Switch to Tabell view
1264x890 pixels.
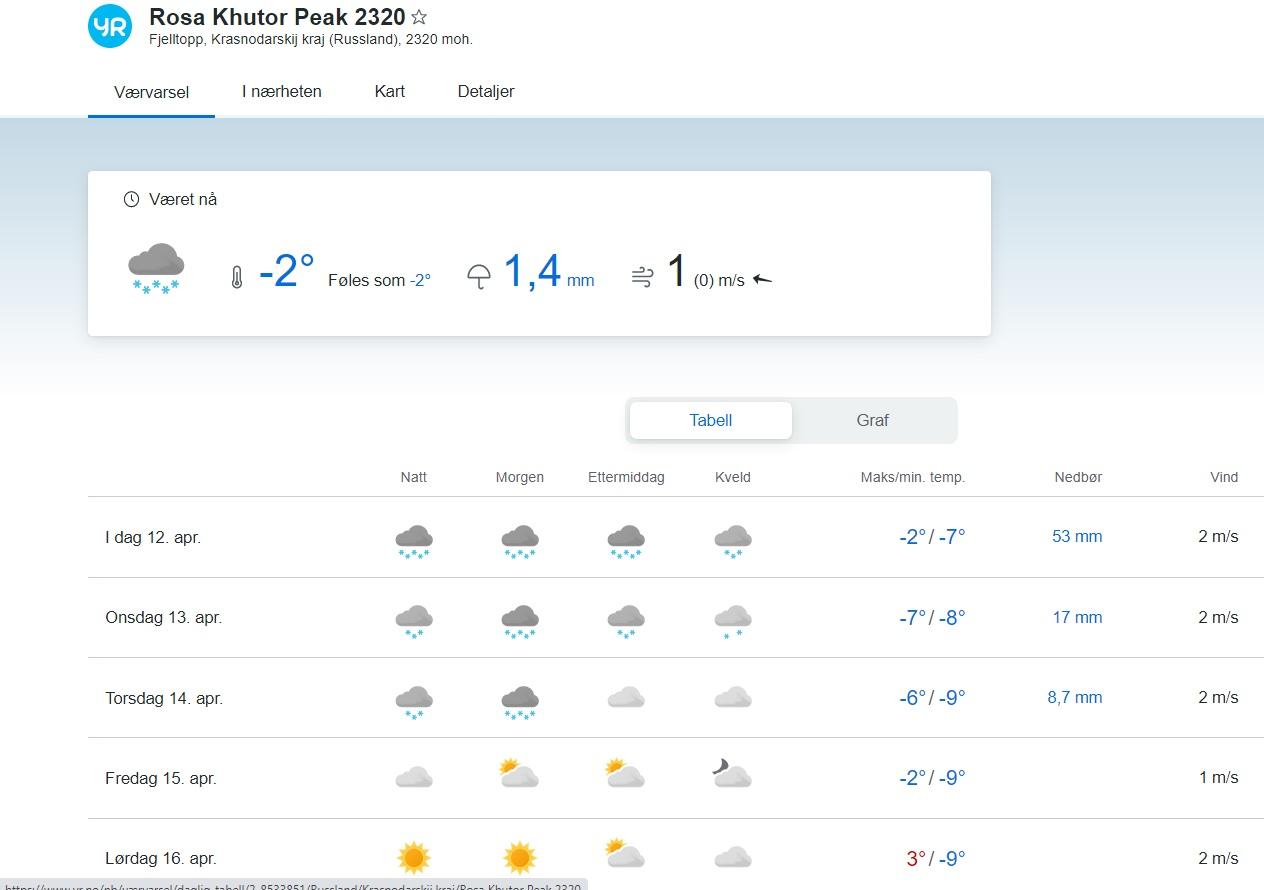pyautogui.click(x=711, y=420)
